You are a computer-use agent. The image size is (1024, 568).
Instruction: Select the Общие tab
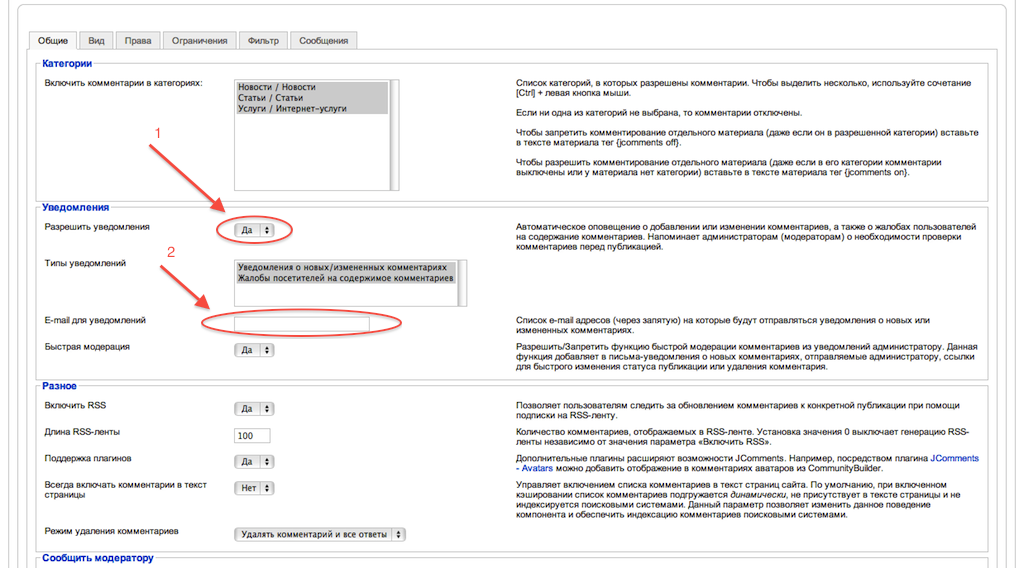coord(52,41)
